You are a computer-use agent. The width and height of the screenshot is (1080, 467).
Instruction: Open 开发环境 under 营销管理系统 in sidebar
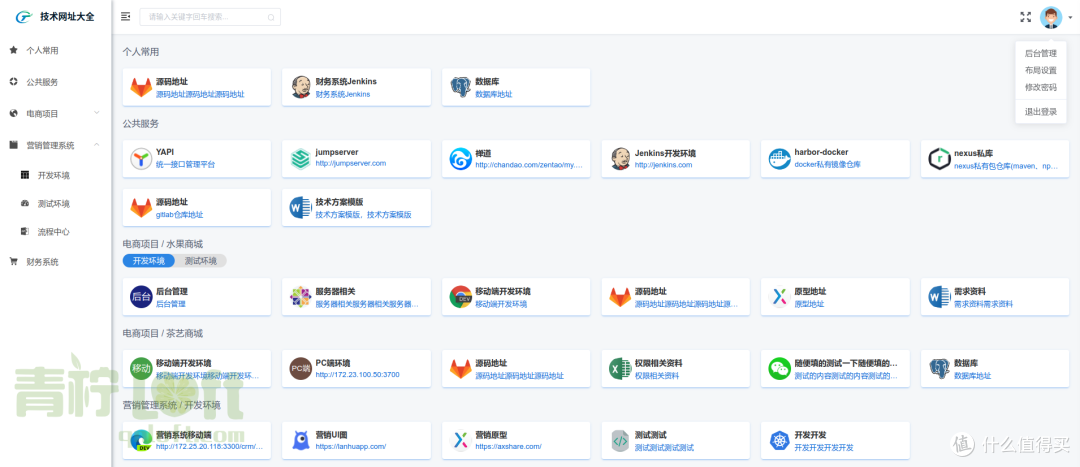tap(56, 176)
